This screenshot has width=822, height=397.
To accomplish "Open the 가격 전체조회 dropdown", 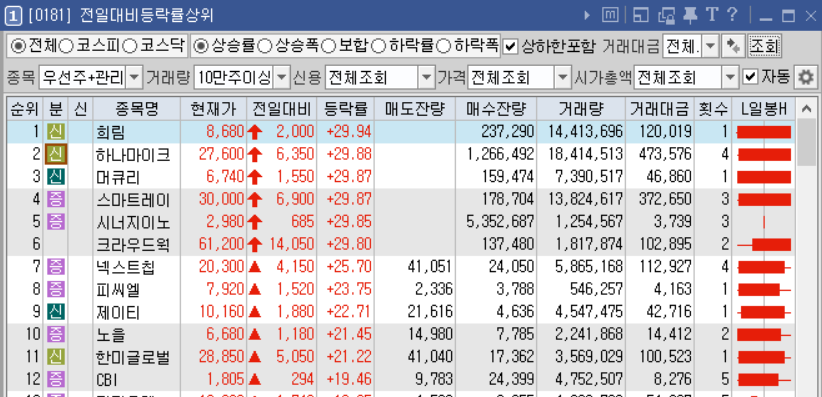I will coord(562,78).
